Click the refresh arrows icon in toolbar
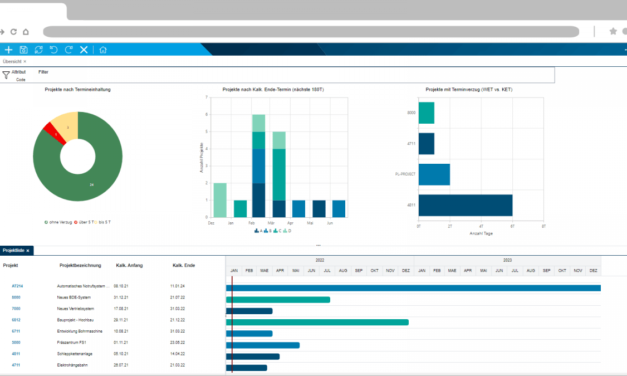The height and width of the screenshot is (376, 627). click(x=39, y=50)
